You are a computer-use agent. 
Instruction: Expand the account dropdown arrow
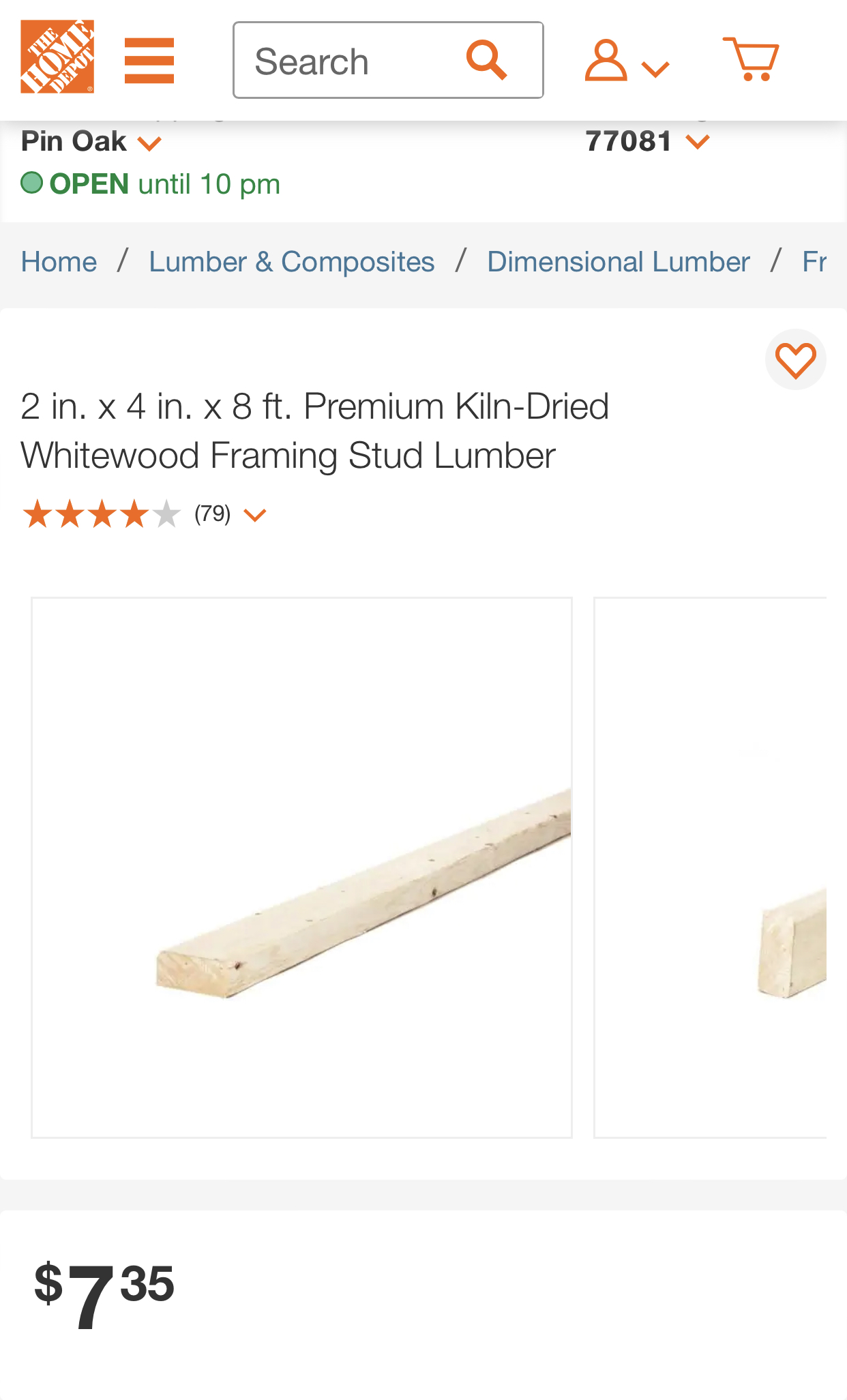(655, 68)
